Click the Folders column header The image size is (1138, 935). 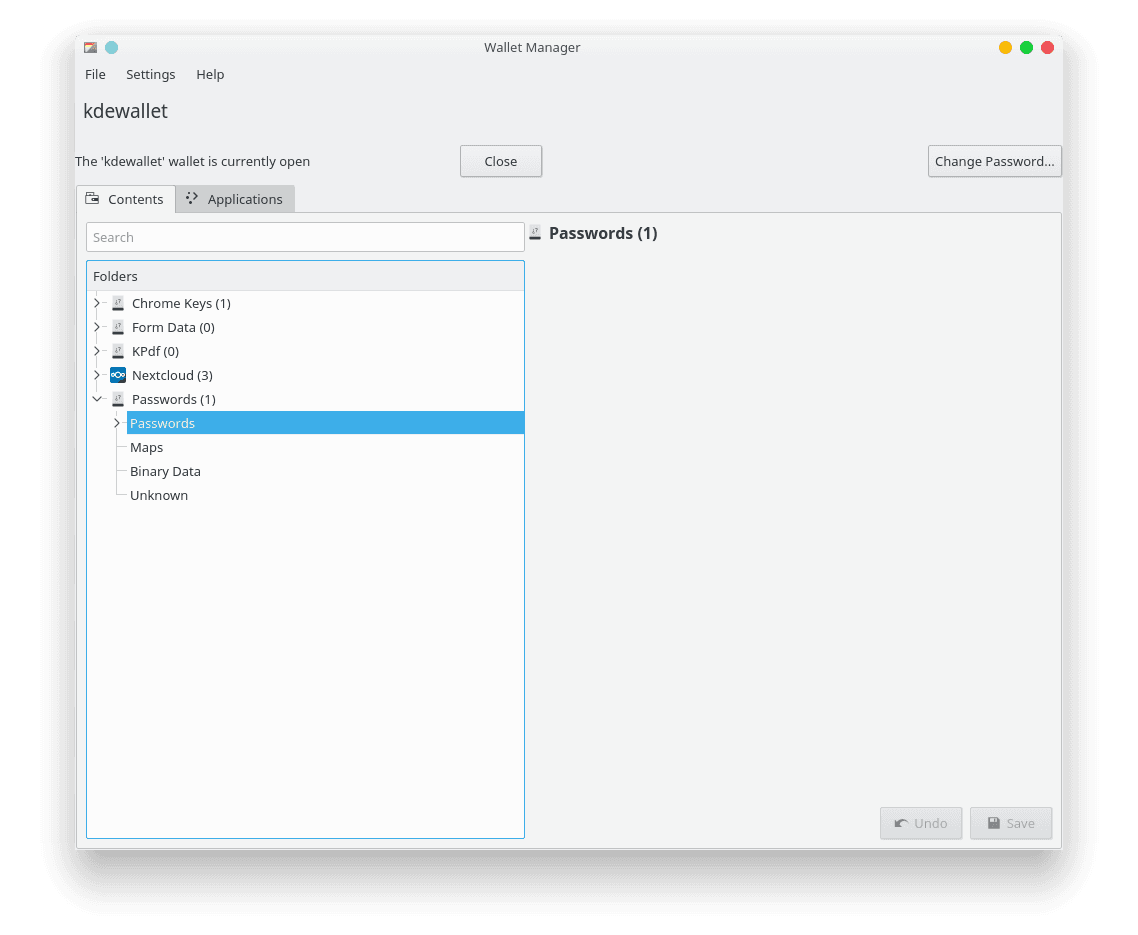tap(305, 277)
